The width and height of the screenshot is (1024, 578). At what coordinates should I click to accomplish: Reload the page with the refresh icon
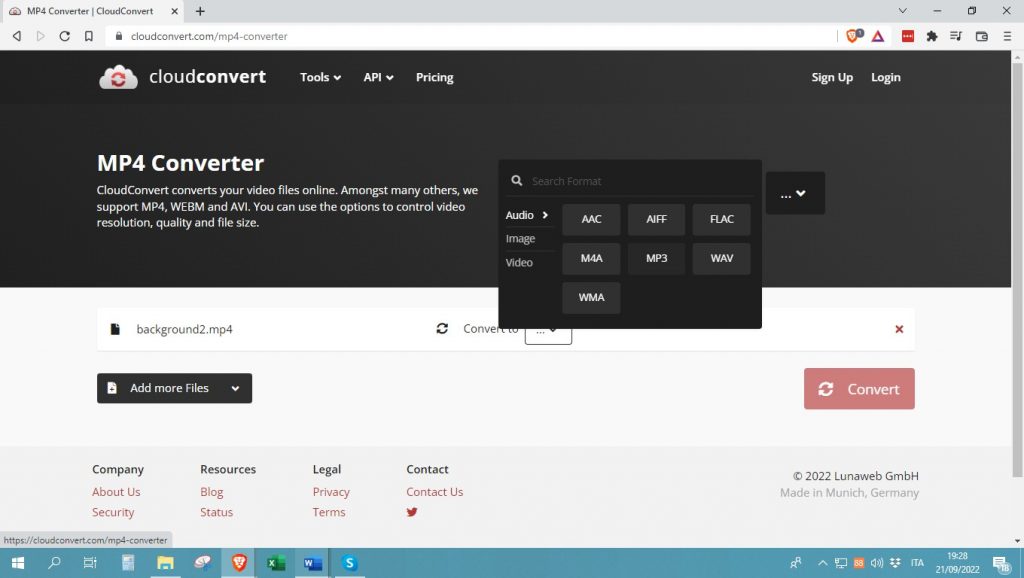[64, 36]
